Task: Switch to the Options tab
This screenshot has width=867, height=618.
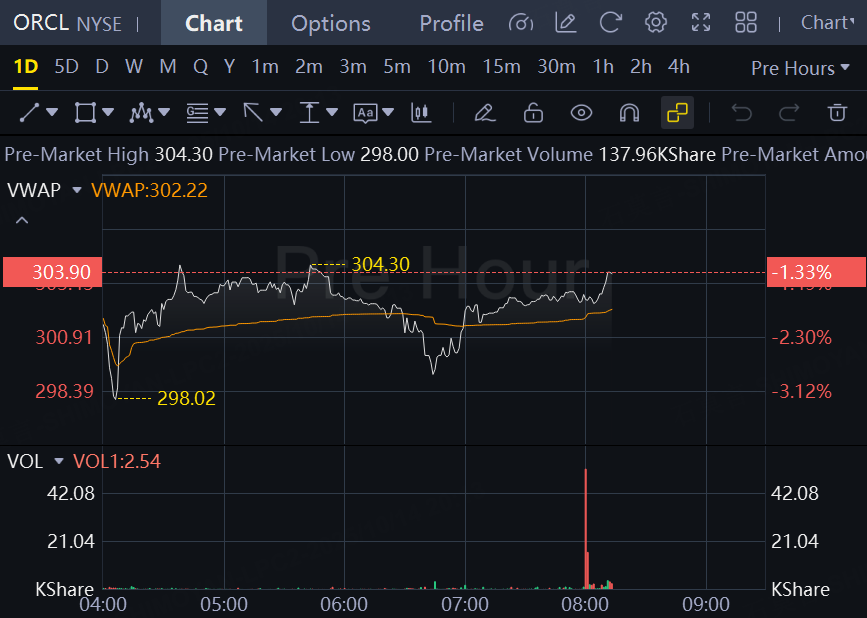Action: [331, 23]
